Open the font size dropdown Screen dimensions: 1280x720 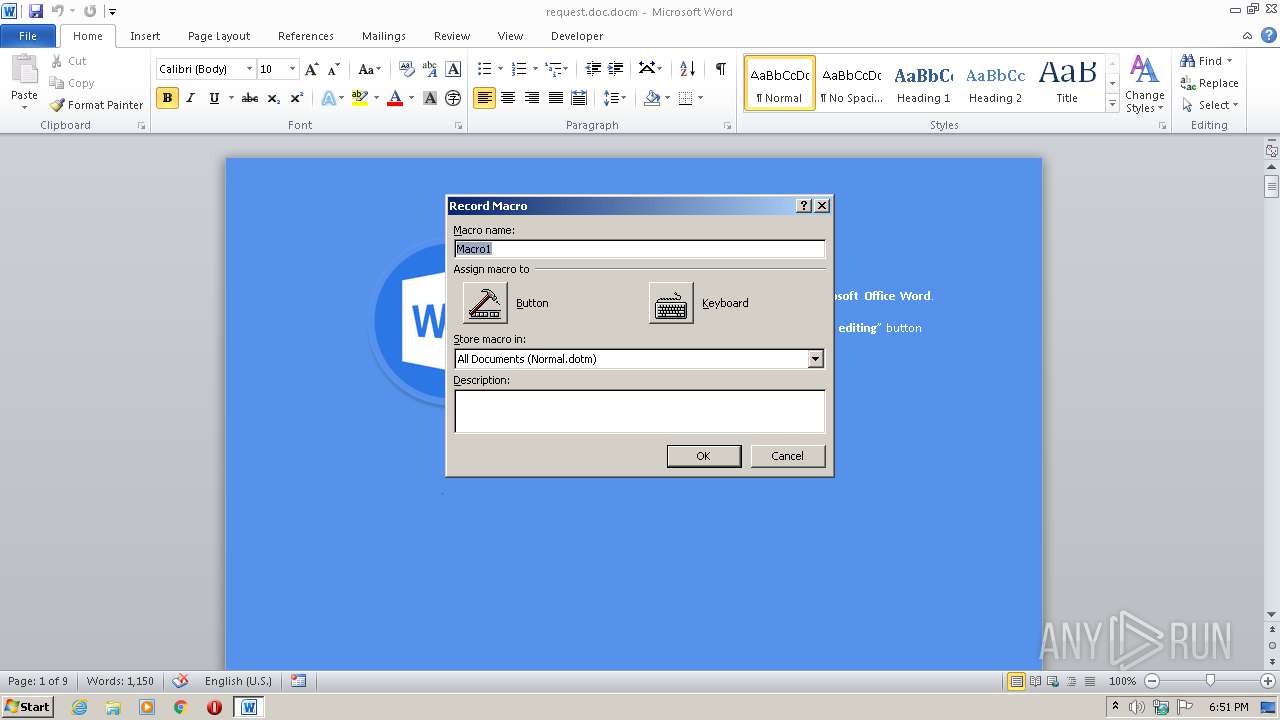pos(292,69)
